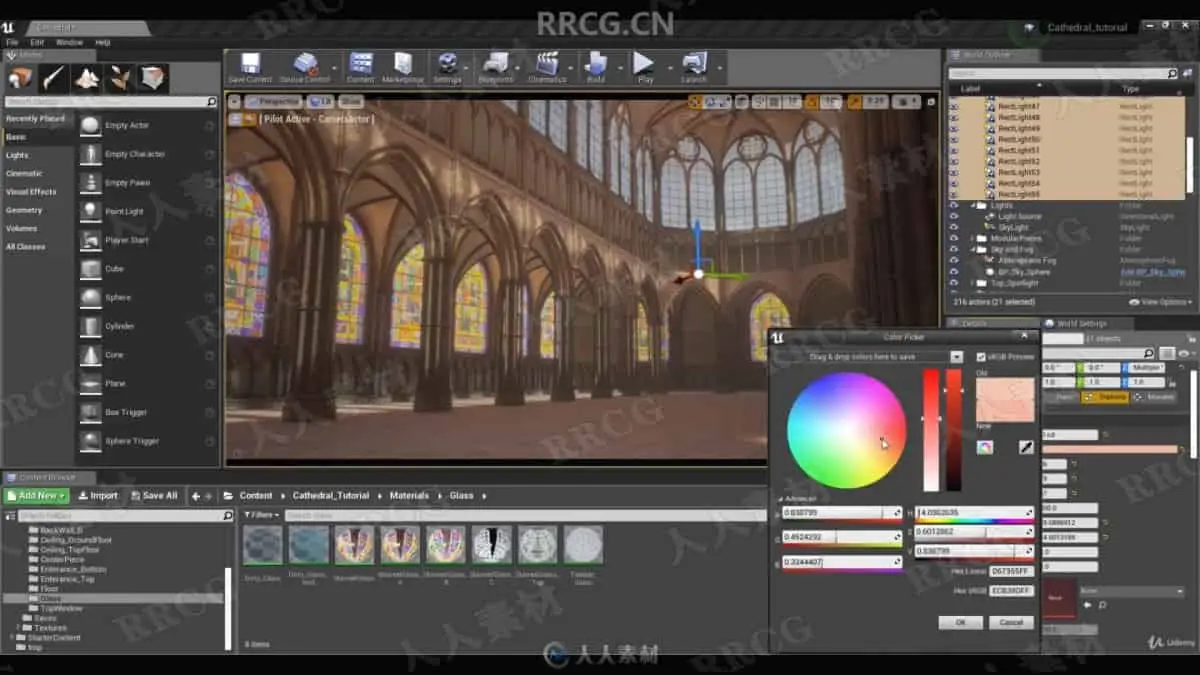This screenshot has height=675, width=1200.
Task: Select the Cube basic shape
Action: pos(148,269)
